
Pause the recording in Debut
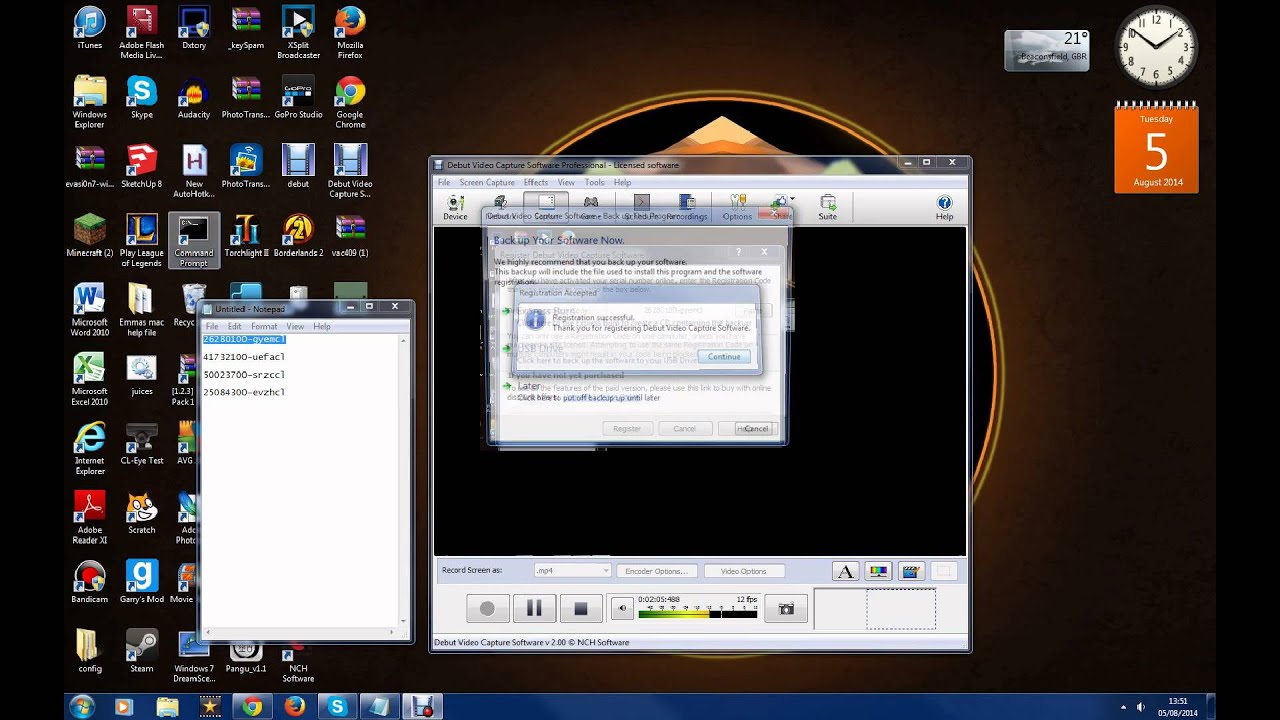534,608
